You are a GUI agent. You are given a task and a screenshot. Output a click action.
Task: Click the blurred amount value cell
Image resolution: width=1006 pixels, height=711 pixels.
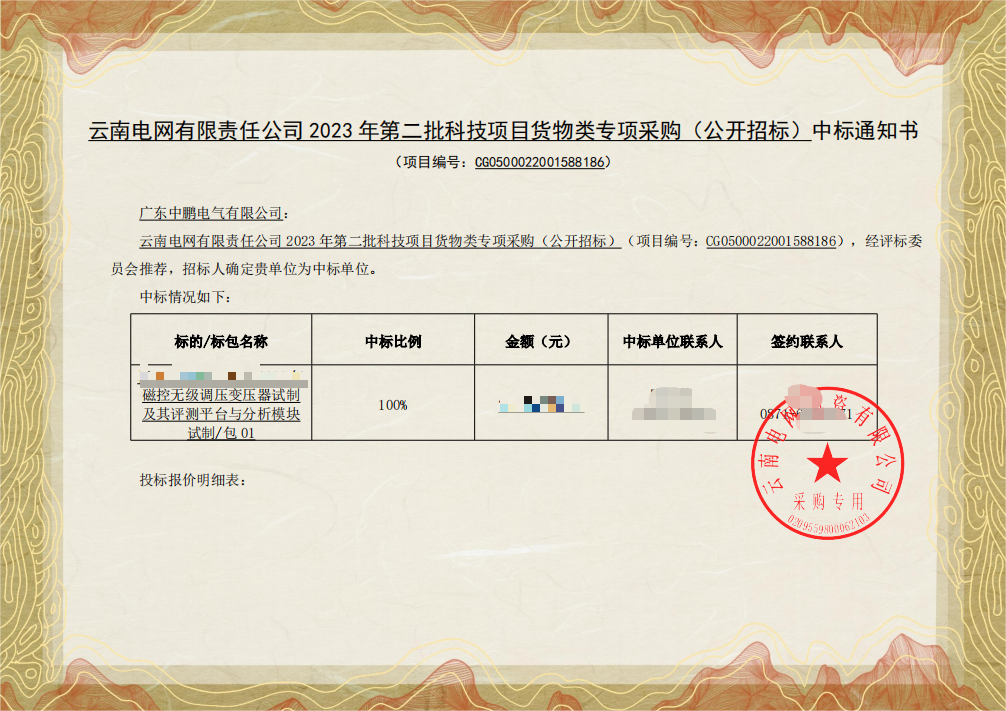coord(541,405)
